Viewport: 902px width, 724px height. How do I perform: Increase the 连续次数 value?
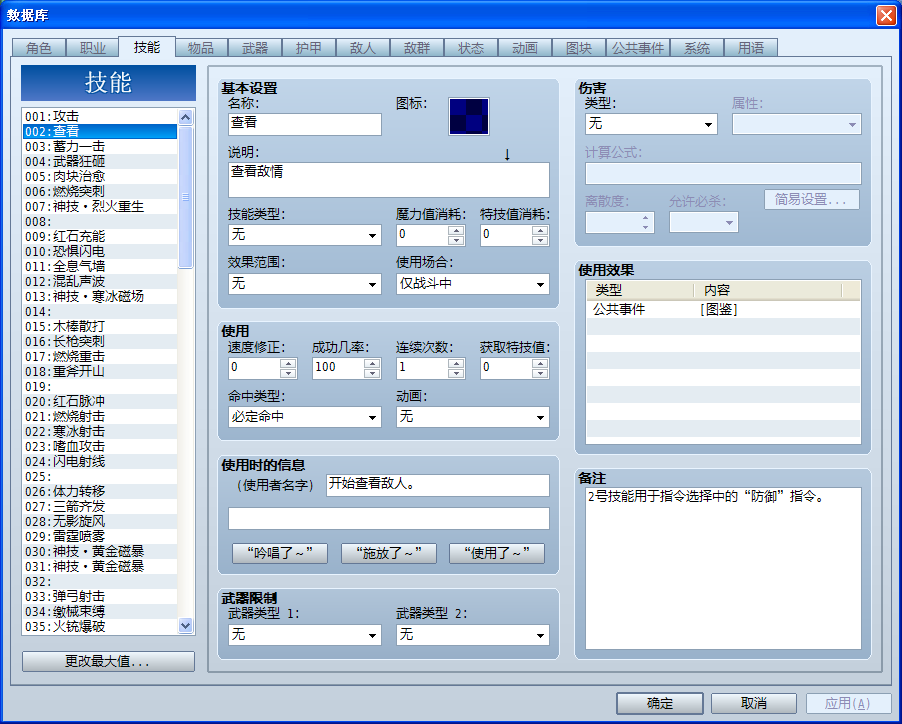[x=456, y=363]
